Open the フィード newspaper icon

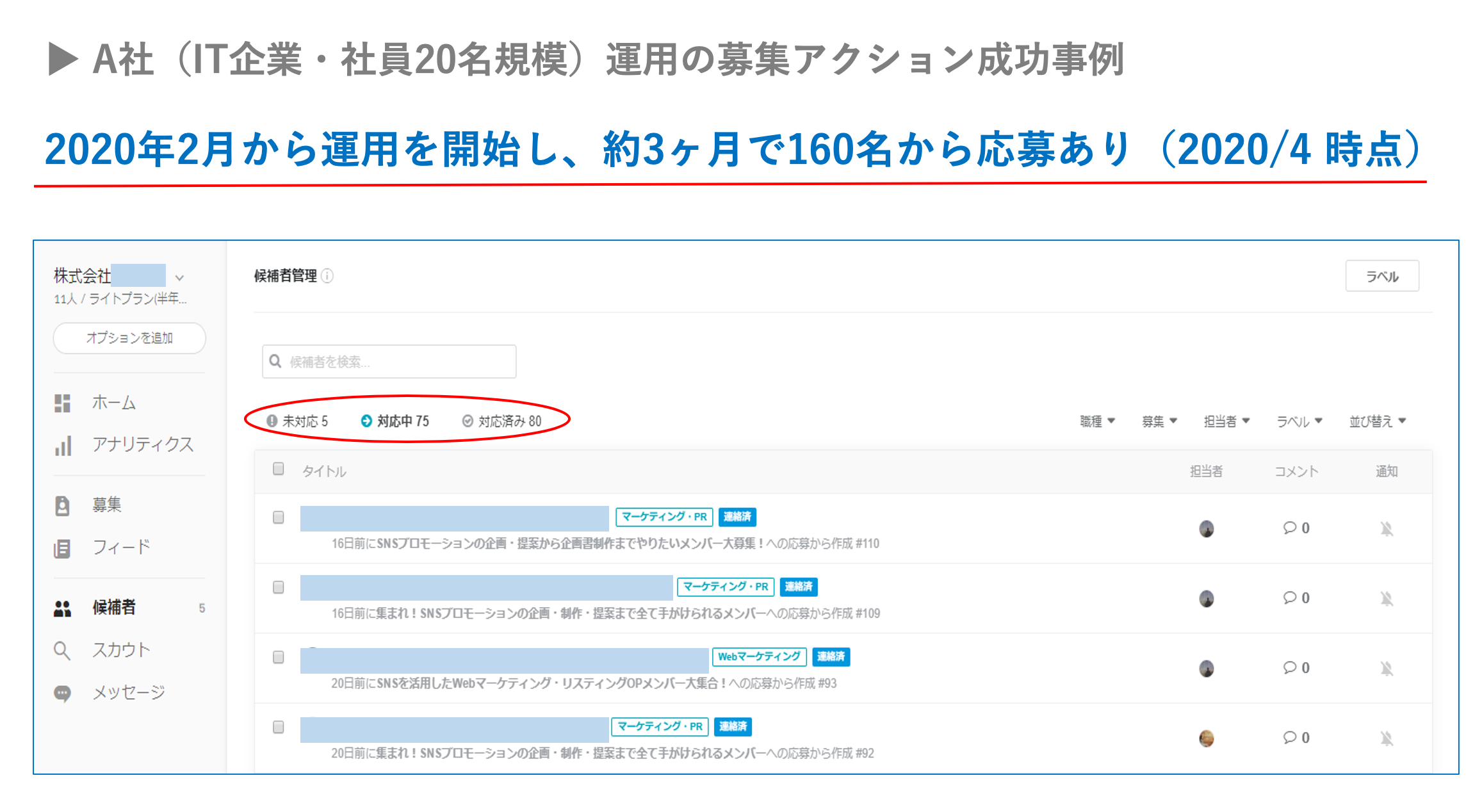(62, 548)
